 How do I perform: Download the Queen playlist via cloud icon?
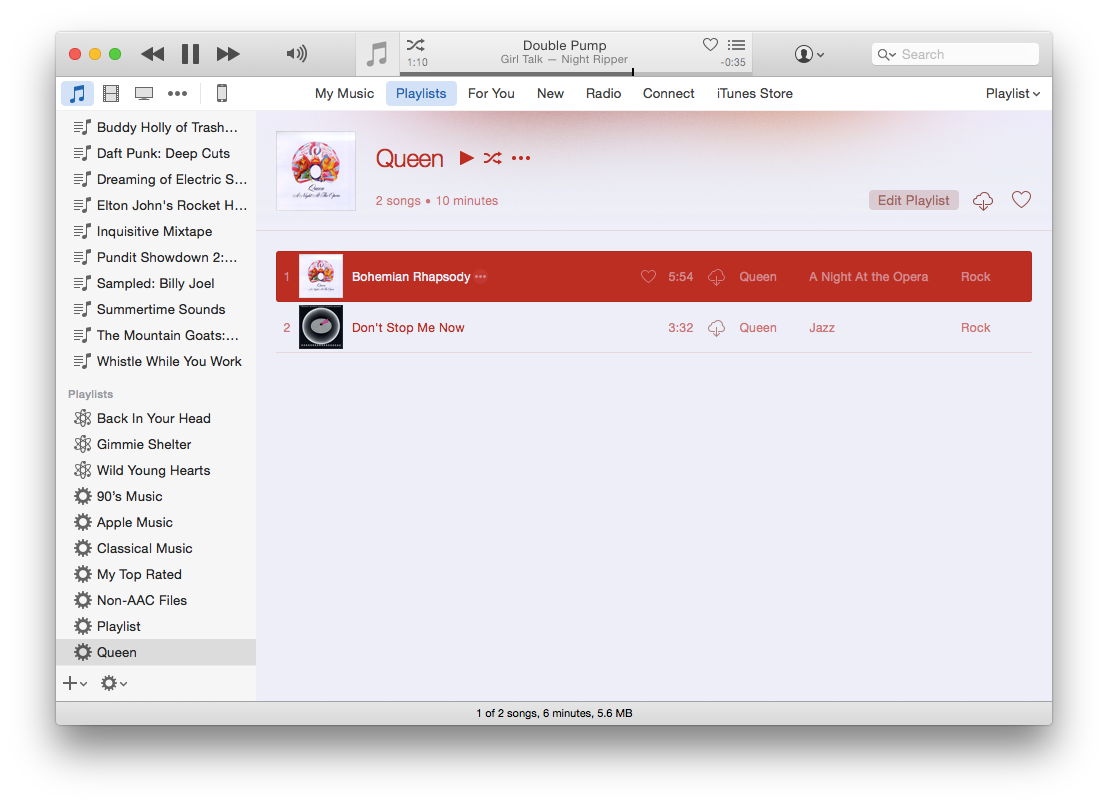pos(983,201)
